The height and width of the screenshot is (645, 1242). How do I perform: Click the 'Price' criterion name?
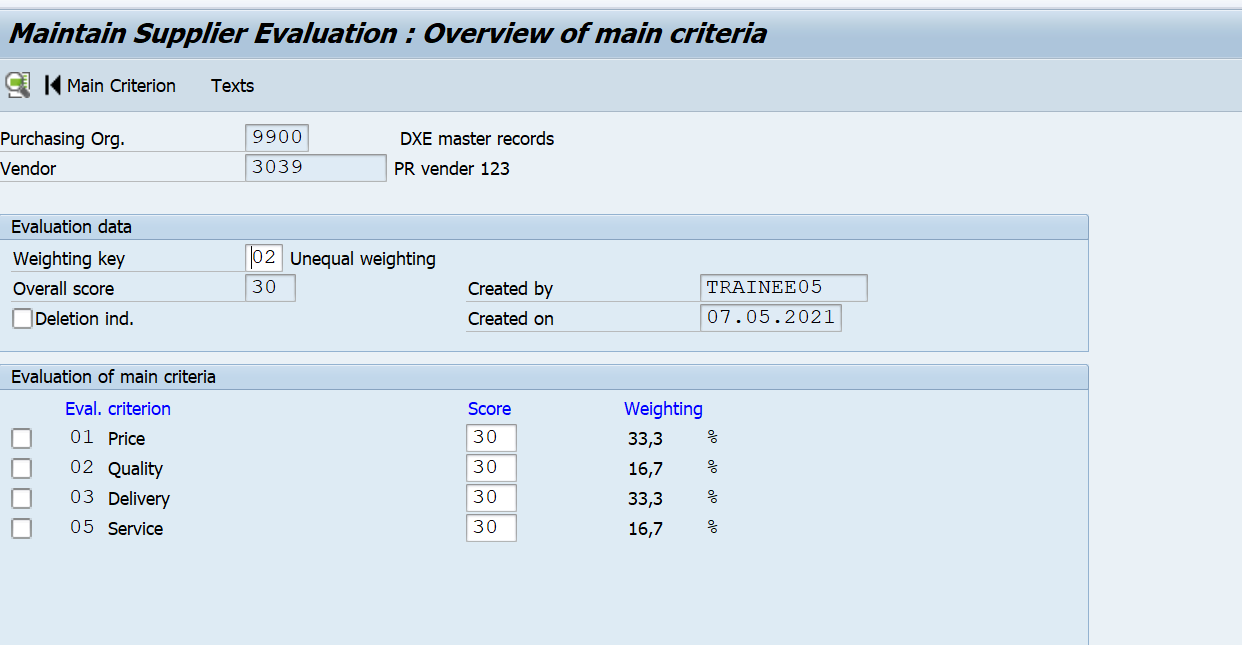126,439
